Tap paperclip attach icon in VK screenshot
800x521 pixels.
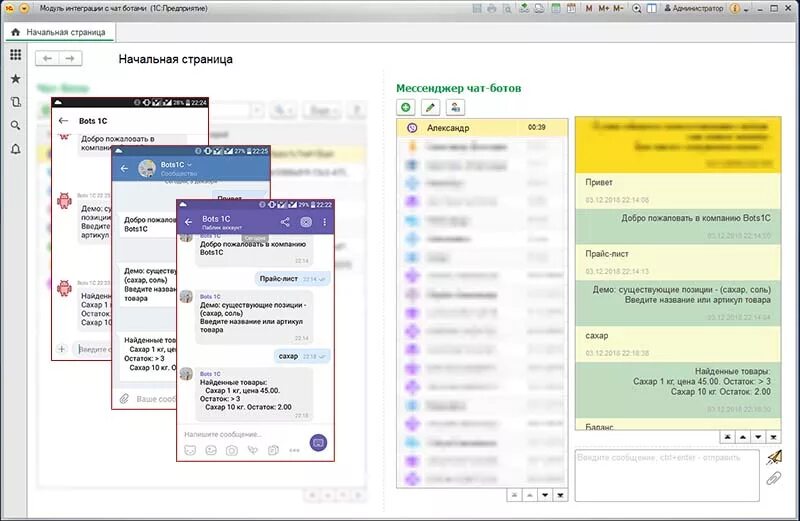click(124, 399)
